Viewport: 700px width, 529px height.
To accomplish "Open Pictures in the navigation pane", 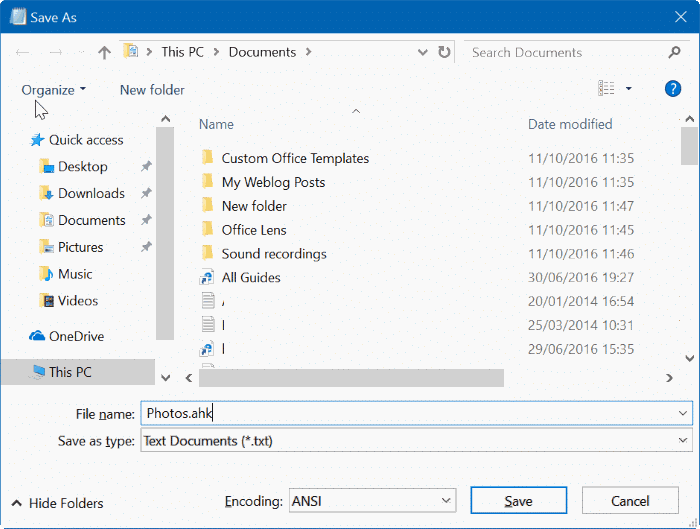I will pos(80,247).
